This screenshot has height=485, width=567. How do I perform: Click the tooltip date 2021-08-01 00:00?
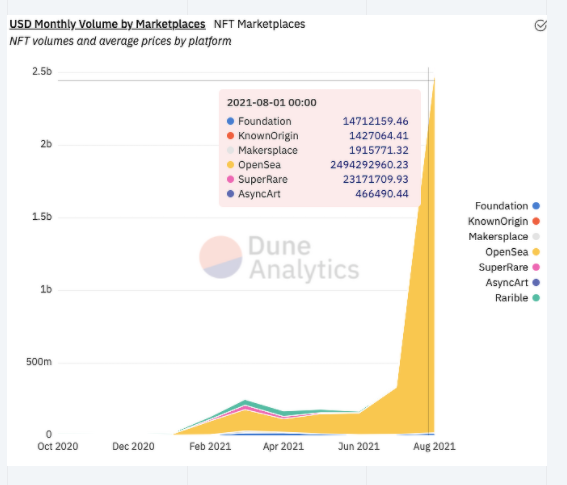tap(272, 103)
